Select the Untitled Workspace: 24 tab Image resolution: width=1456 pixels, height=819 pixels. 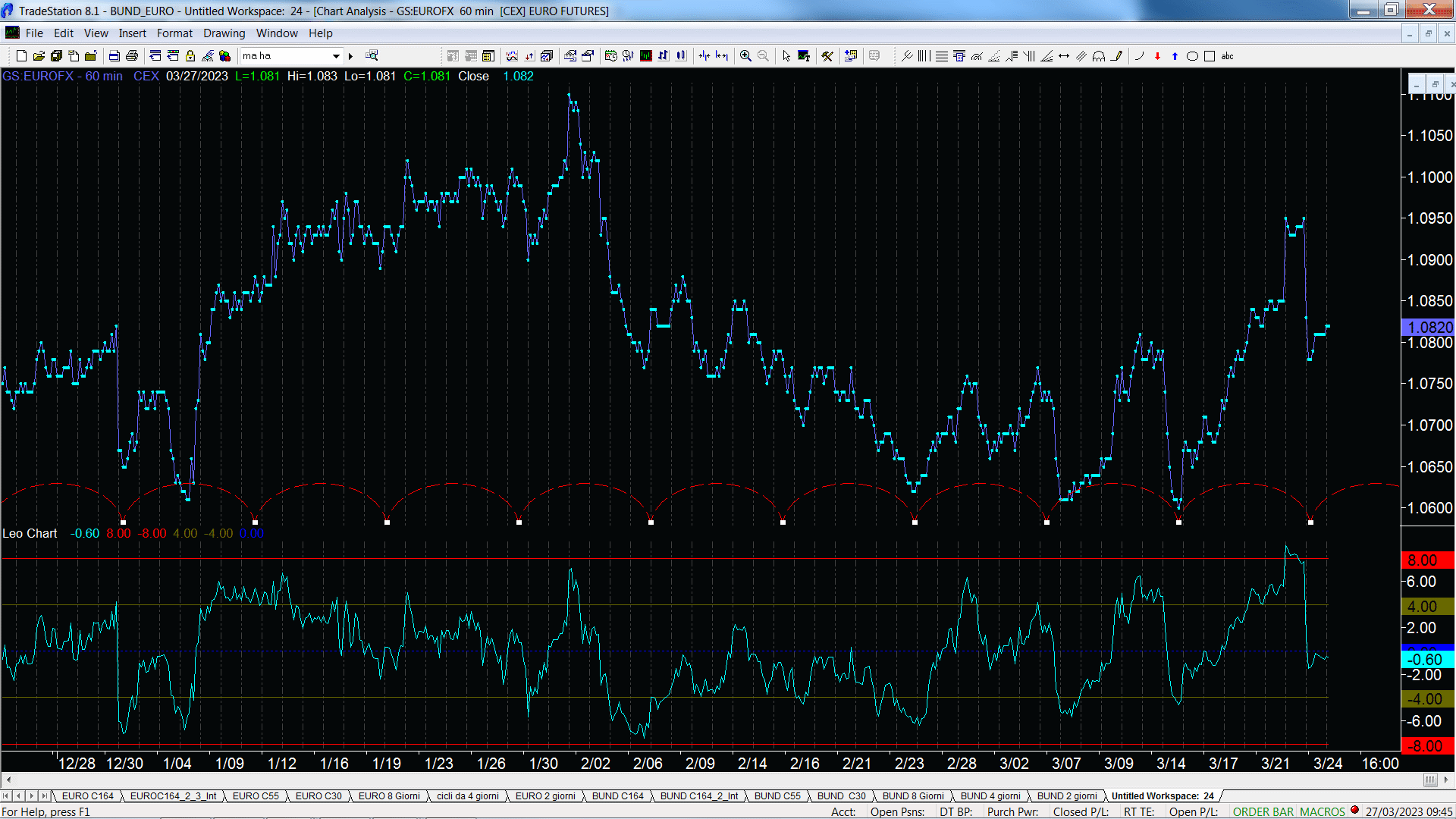click(x=1163, y=796)
